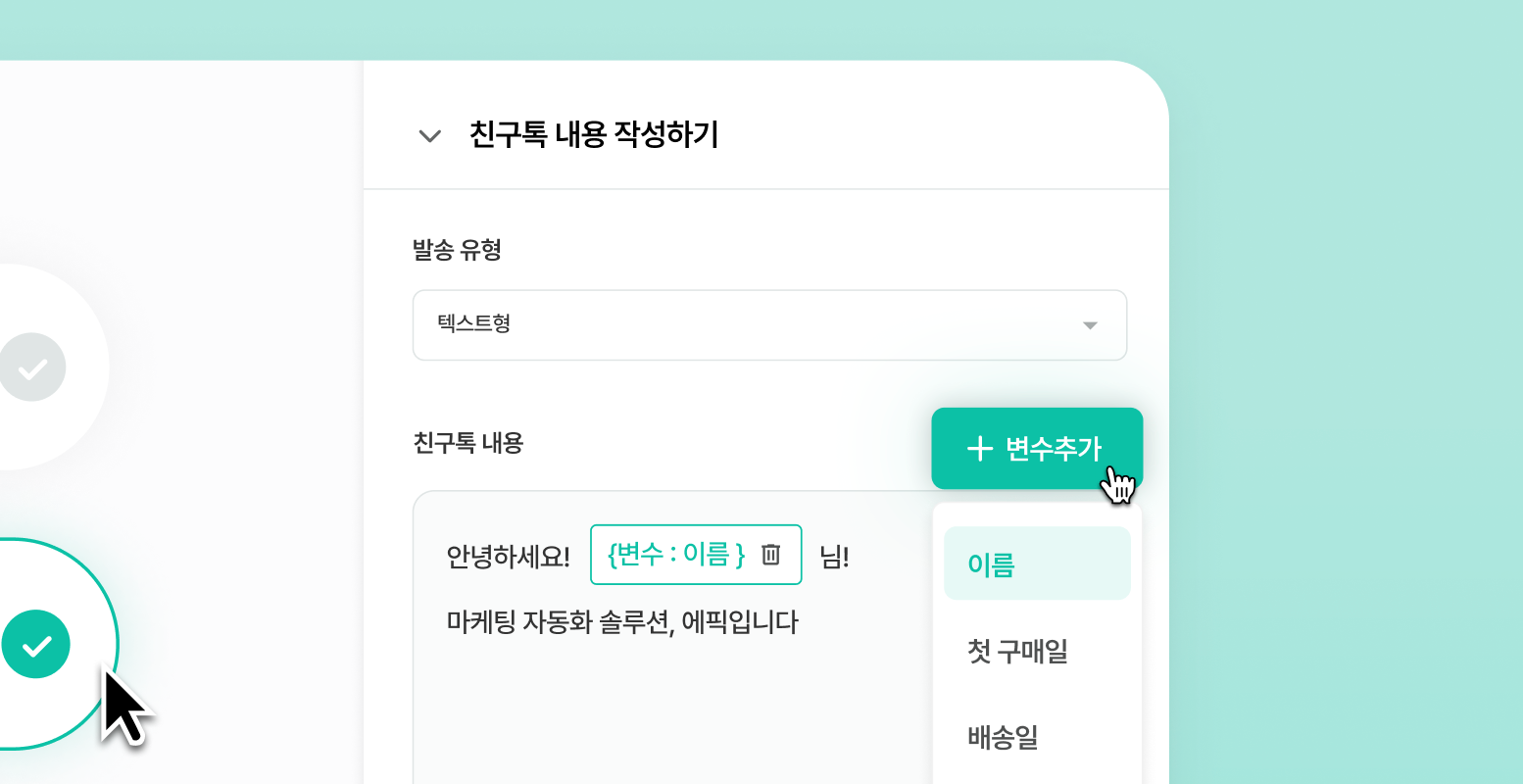This screenshot has height=784, width=1523.
Task: Open the 텍스트형 발송 유형 dropdown
Action: click(768, 324)
